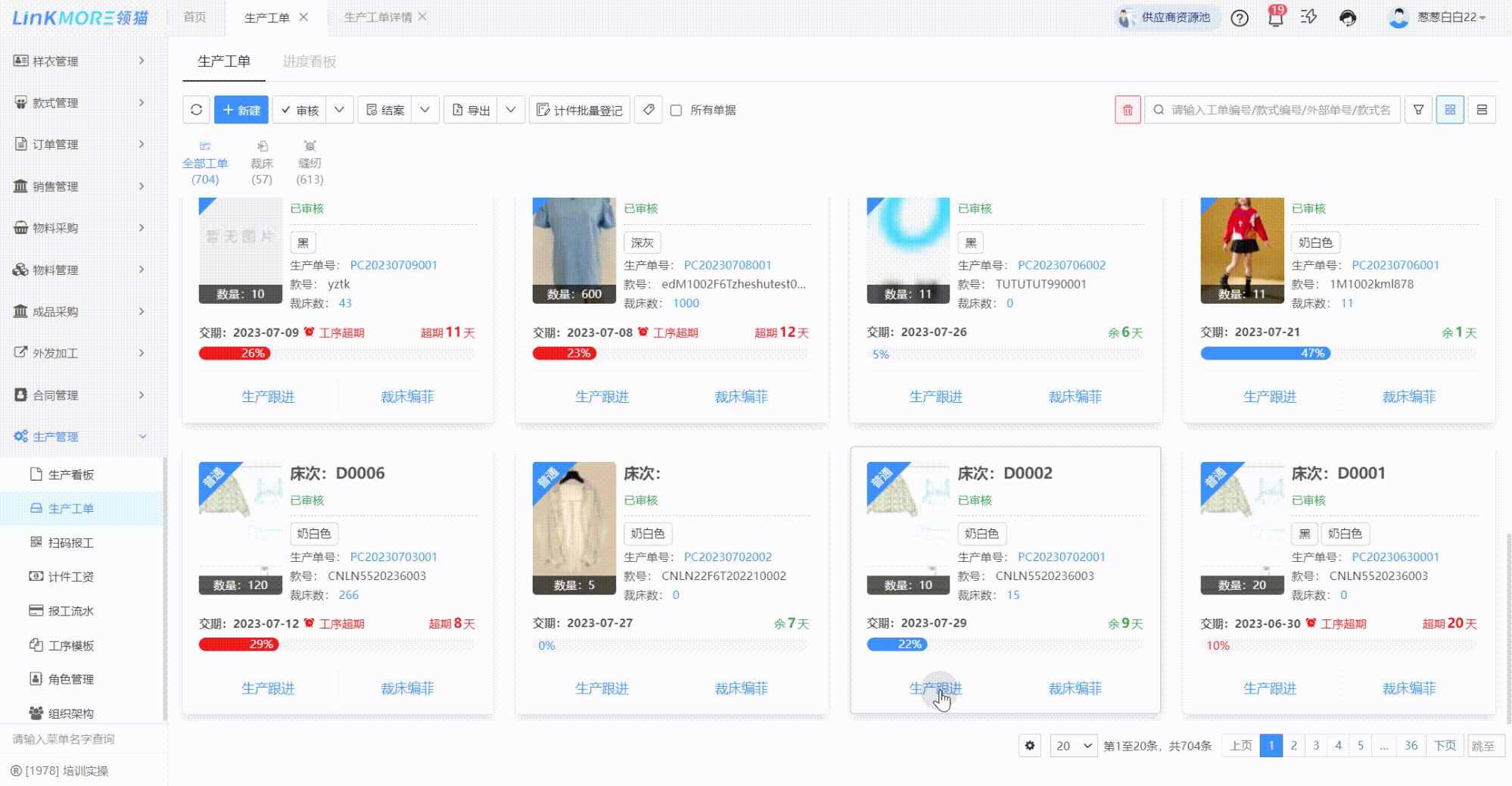
Task: Select the 缝纫 (613) filter
Action: [310, 162]
